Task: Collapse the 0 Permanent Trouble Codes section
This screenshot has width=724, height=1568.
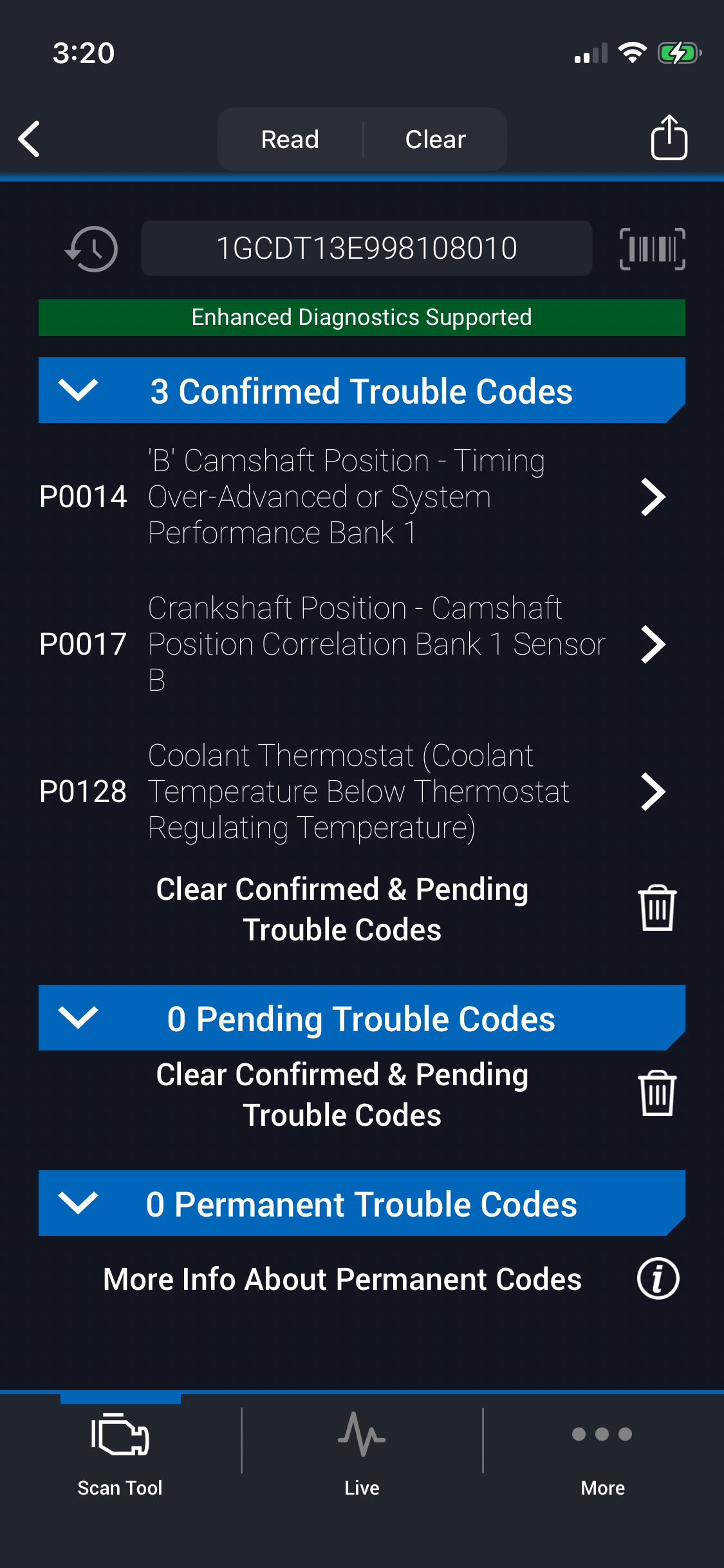Action: coord(78,1203)
